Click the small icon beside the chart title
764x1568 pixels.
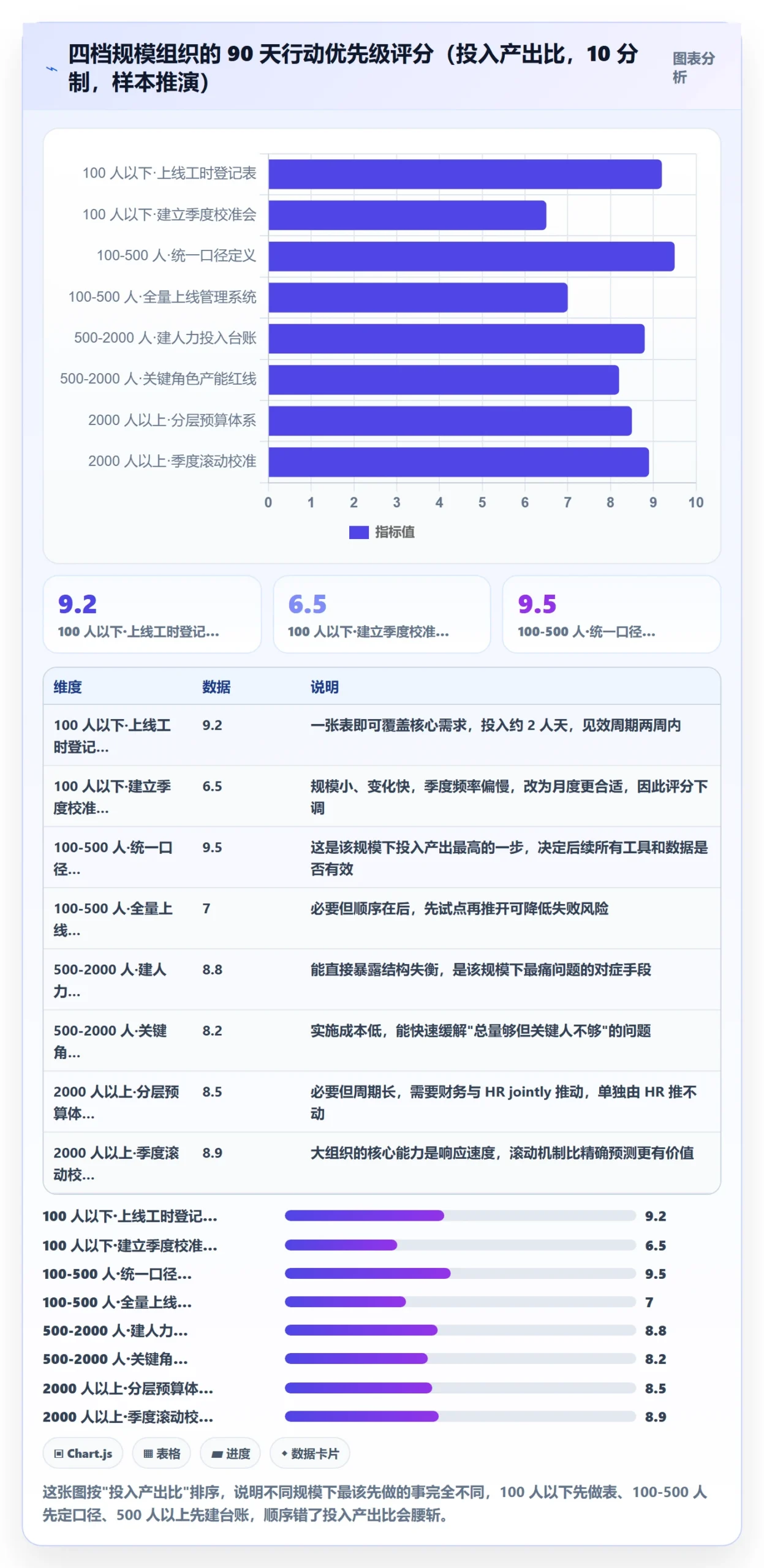click(52, 69)
